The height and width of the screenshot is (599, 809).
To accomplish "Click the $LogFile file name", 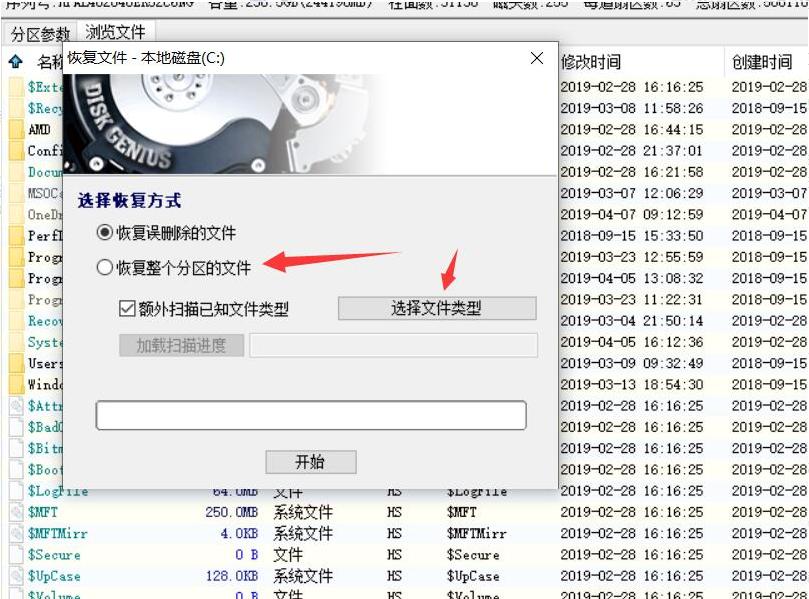I will click(x=57, y=491).
